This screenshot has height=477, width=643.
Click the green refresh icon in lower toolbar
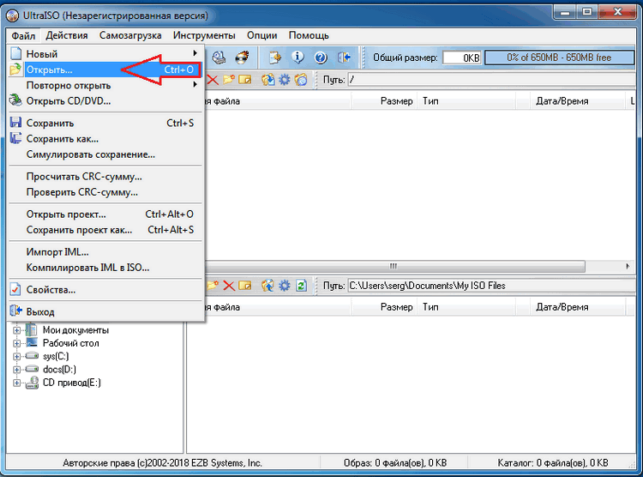(301, 285)
